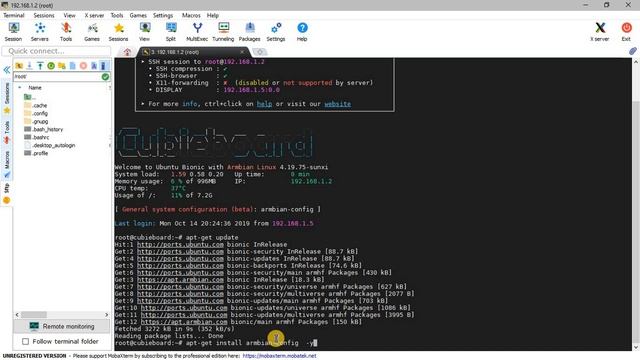The width and height of the screenshot is (640, 360).
Task: Open the Packages manager
Action: pos(249,32)
